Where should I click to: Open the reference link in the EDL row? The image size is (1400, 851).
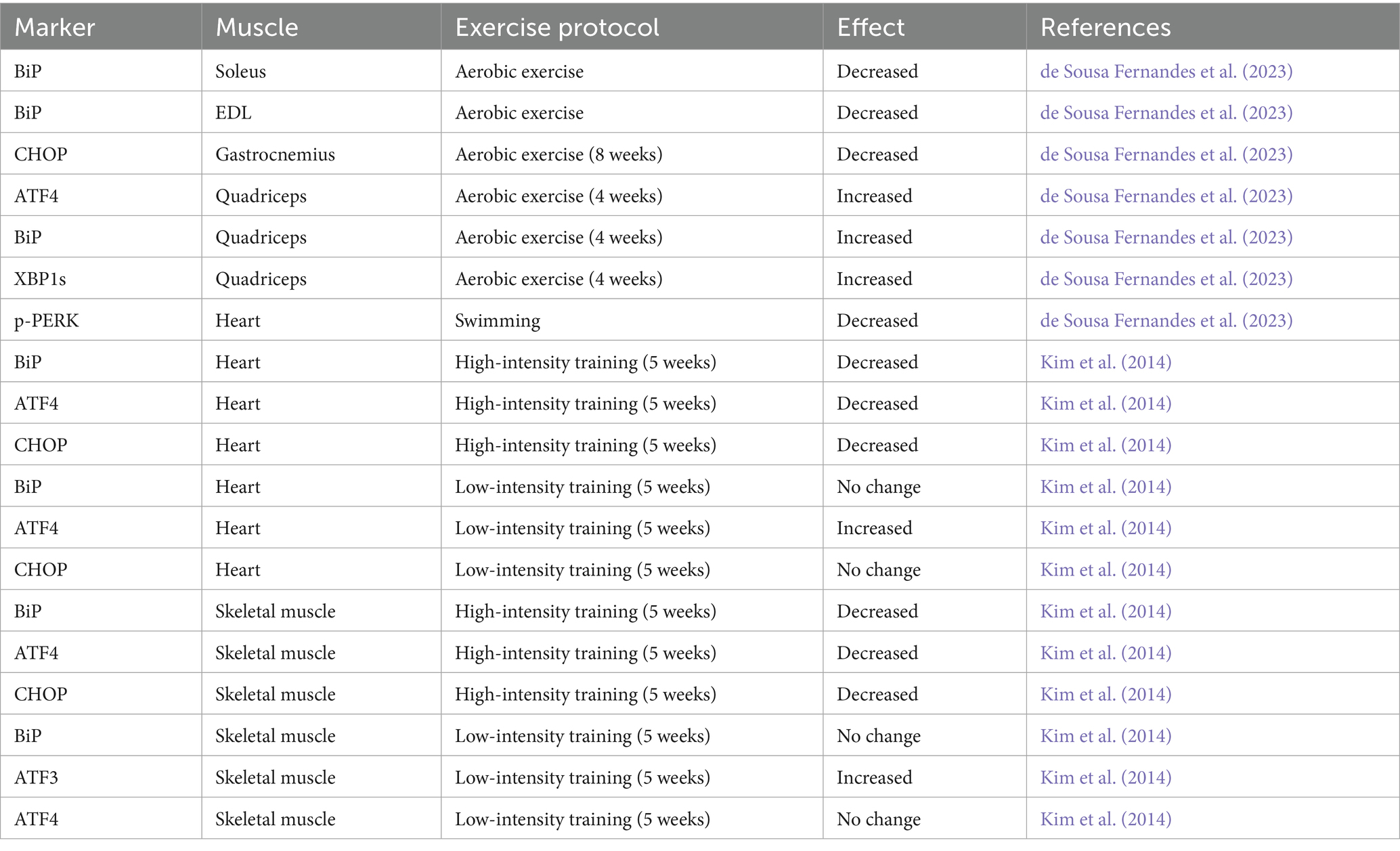(x=1166, y=112)
